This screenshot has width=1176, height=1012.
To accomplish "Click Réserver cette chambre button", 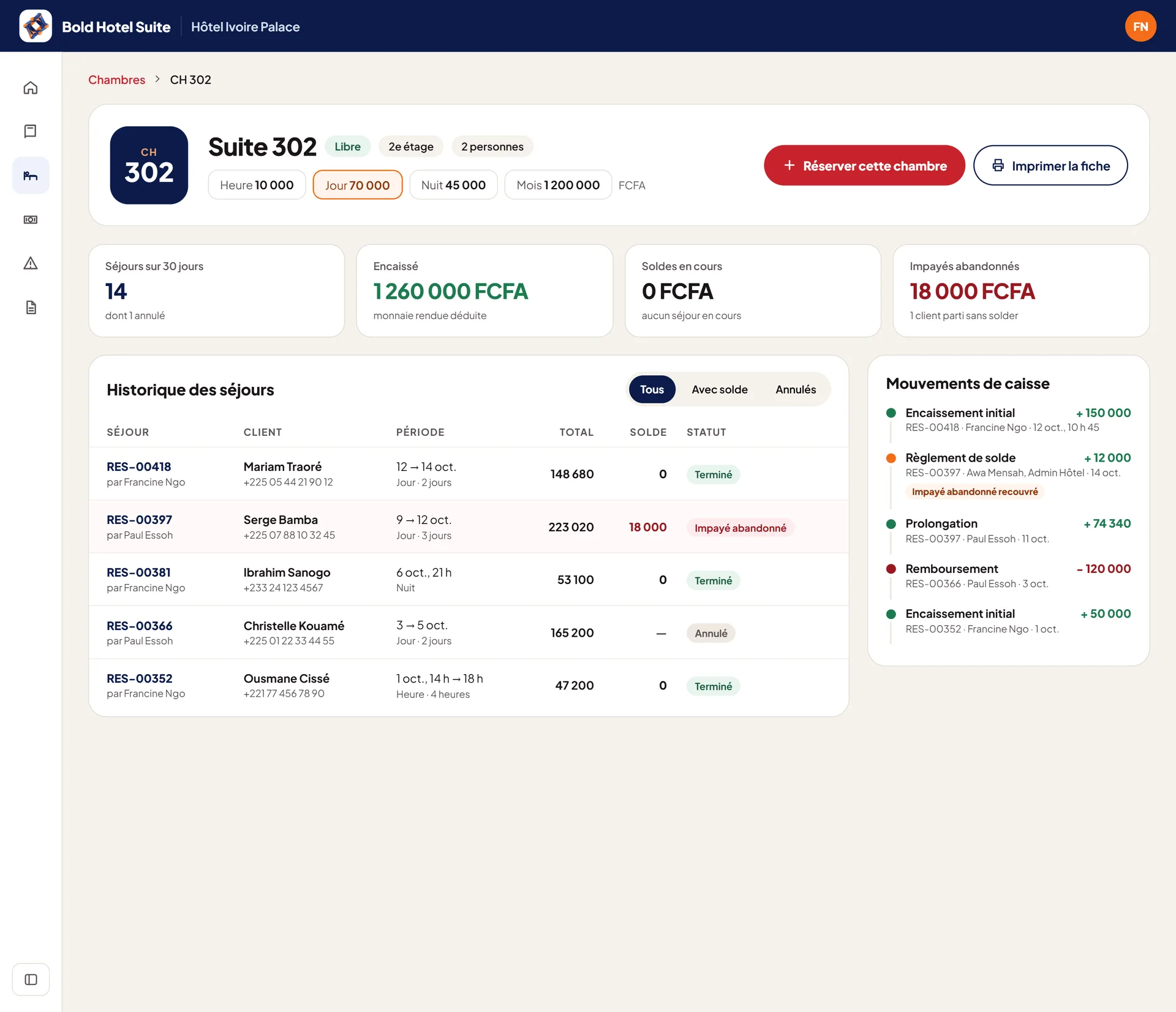I will tap(864, 166).
